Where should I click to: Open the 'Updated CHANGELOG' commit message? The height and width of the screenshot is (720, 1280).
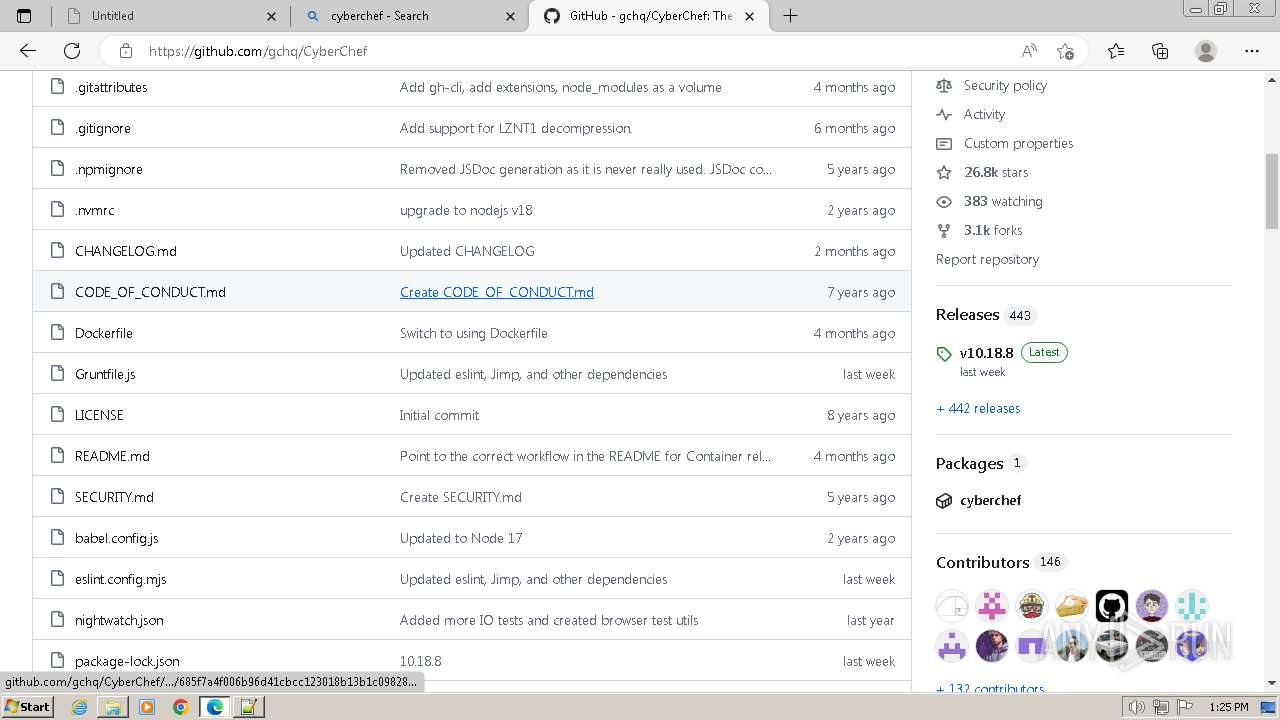click(467, 251)
